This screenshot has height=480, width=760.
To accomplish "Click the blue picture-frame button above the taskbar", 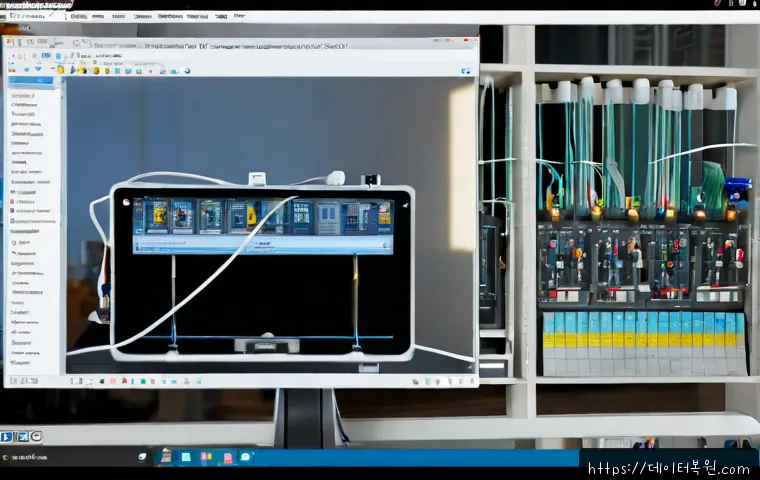I will point(23,437).
